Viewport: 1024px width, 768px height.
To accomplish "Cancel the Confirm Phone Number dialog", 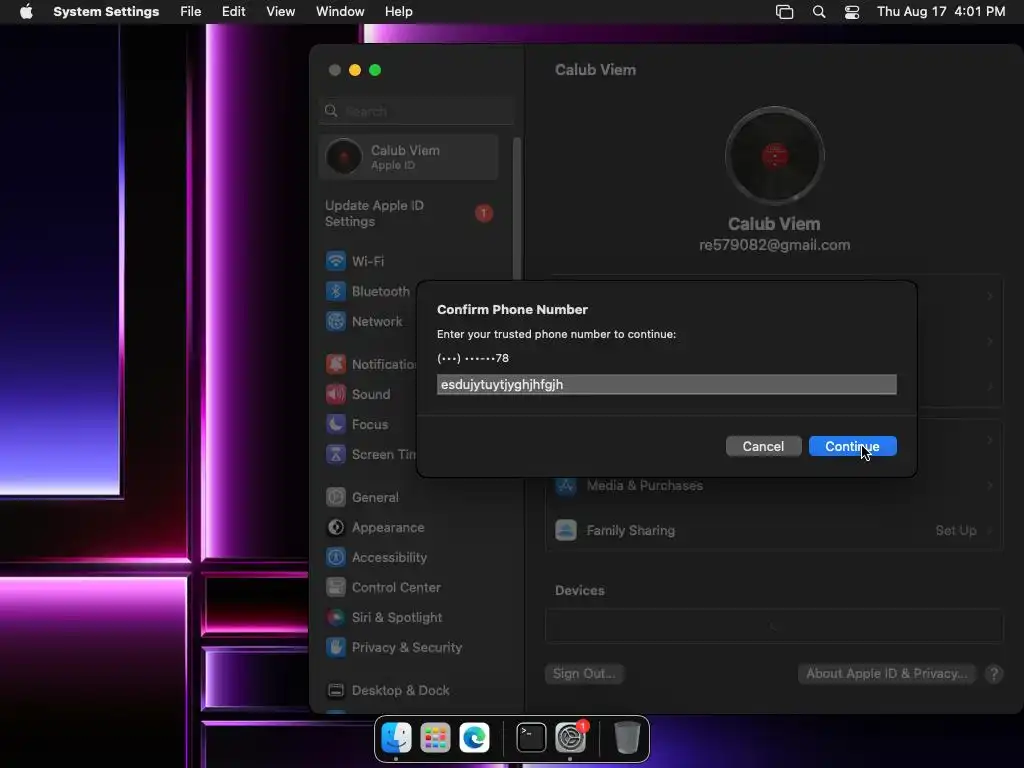I will coord(763,446).
